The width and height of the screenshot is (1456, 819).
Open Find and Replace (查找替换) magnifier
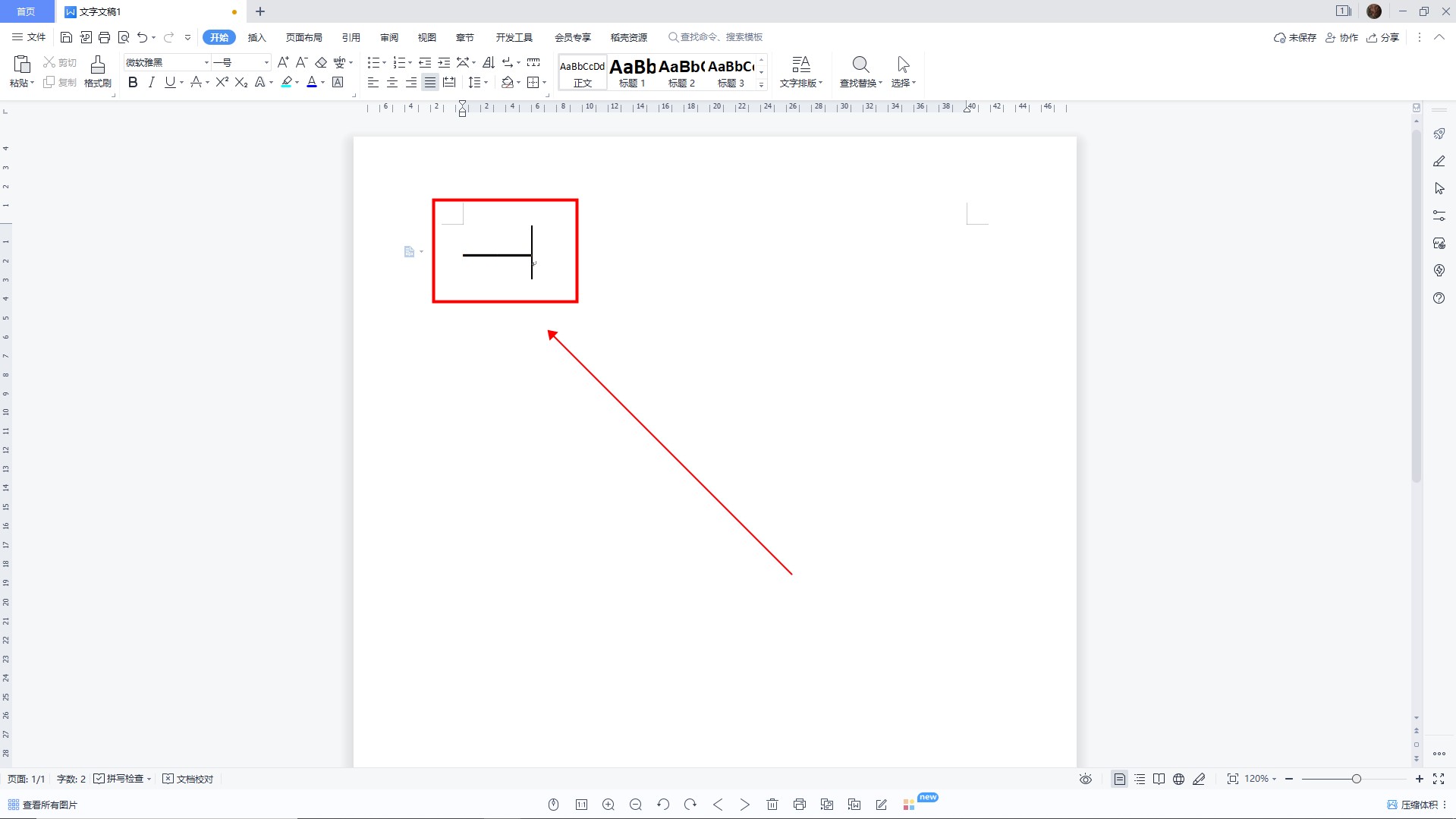860,65
